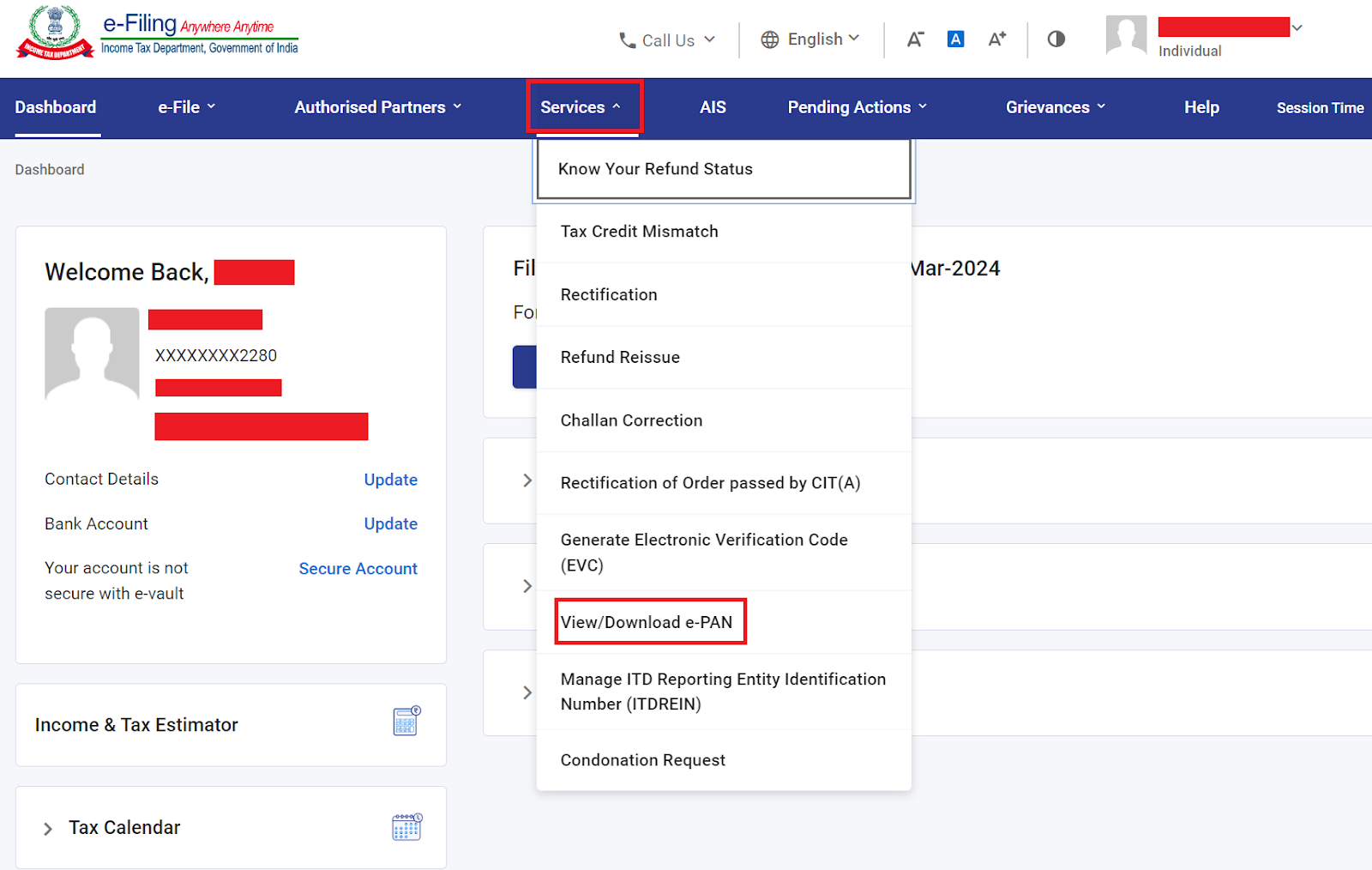Increase font size with larger A icon
1372x870 pixels.
pos(996,39)
